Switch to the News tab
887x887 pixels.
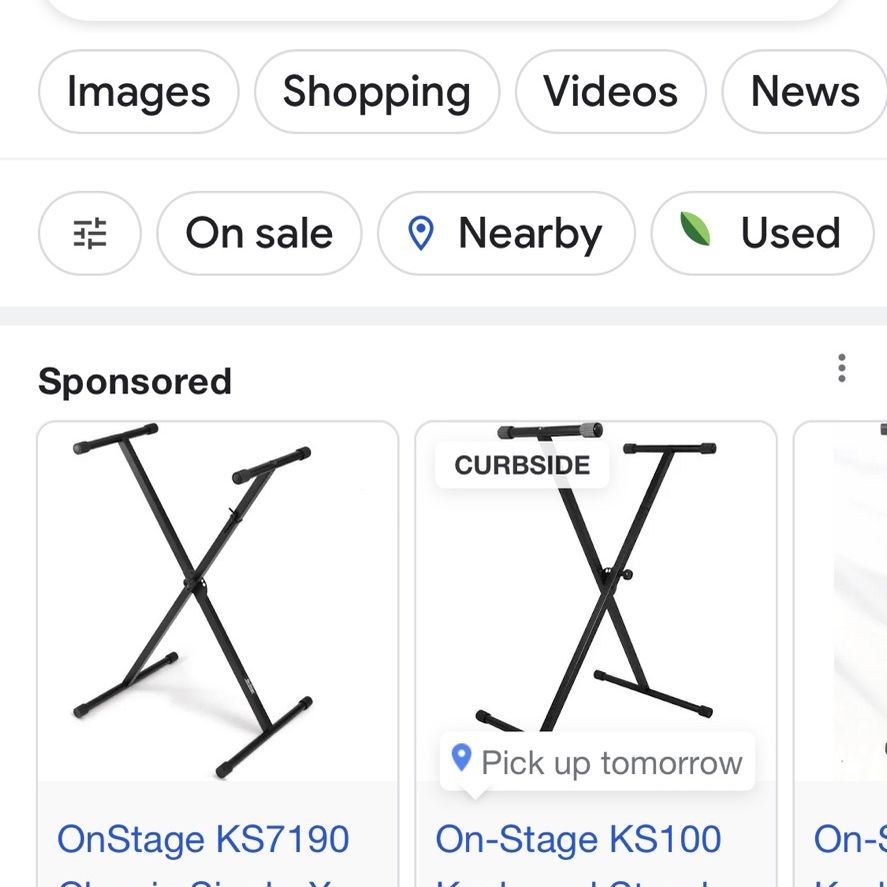[x=804, y=92]
